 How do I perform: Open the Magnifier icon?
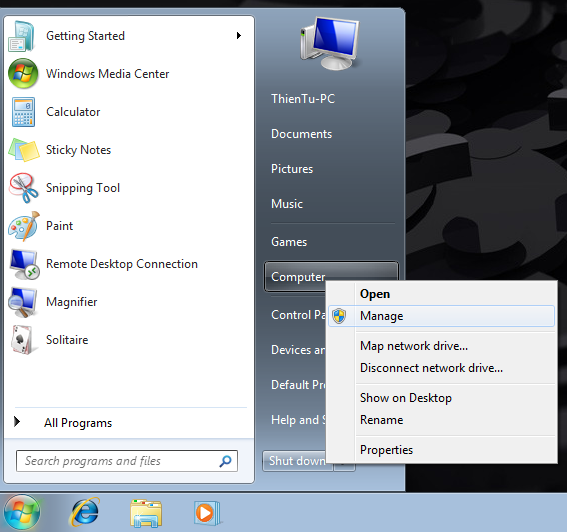click(23, 302)
